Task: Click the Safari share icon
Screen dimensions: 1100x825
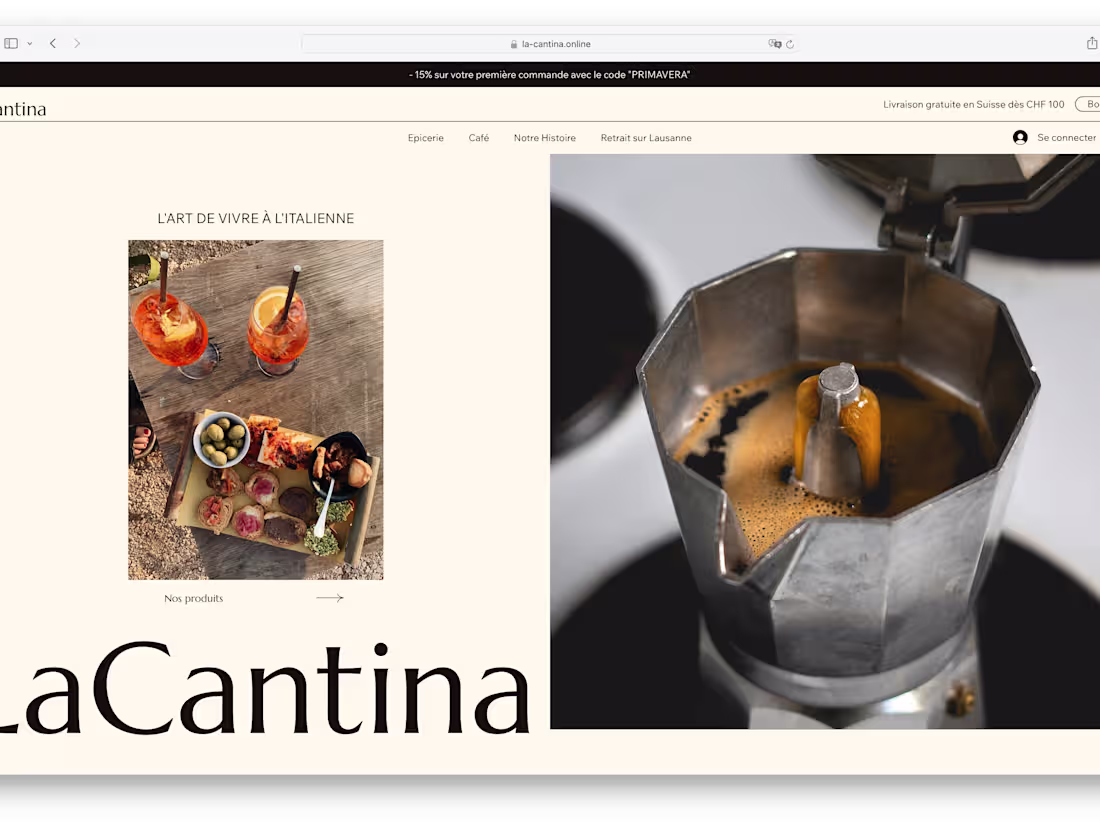Action: tap(1091, 43)
